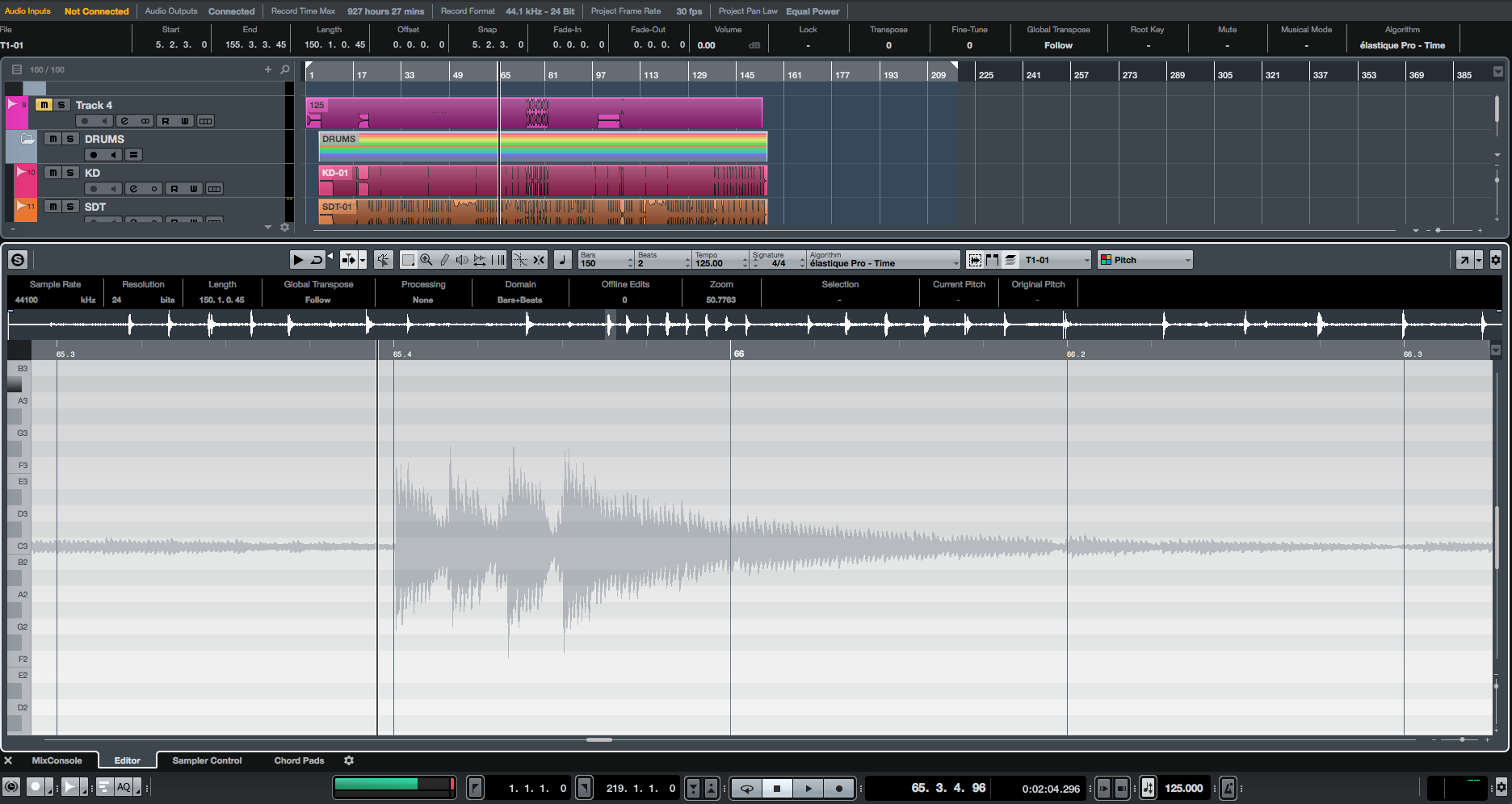Click the right locator 219.1.1.0 field

640,789
